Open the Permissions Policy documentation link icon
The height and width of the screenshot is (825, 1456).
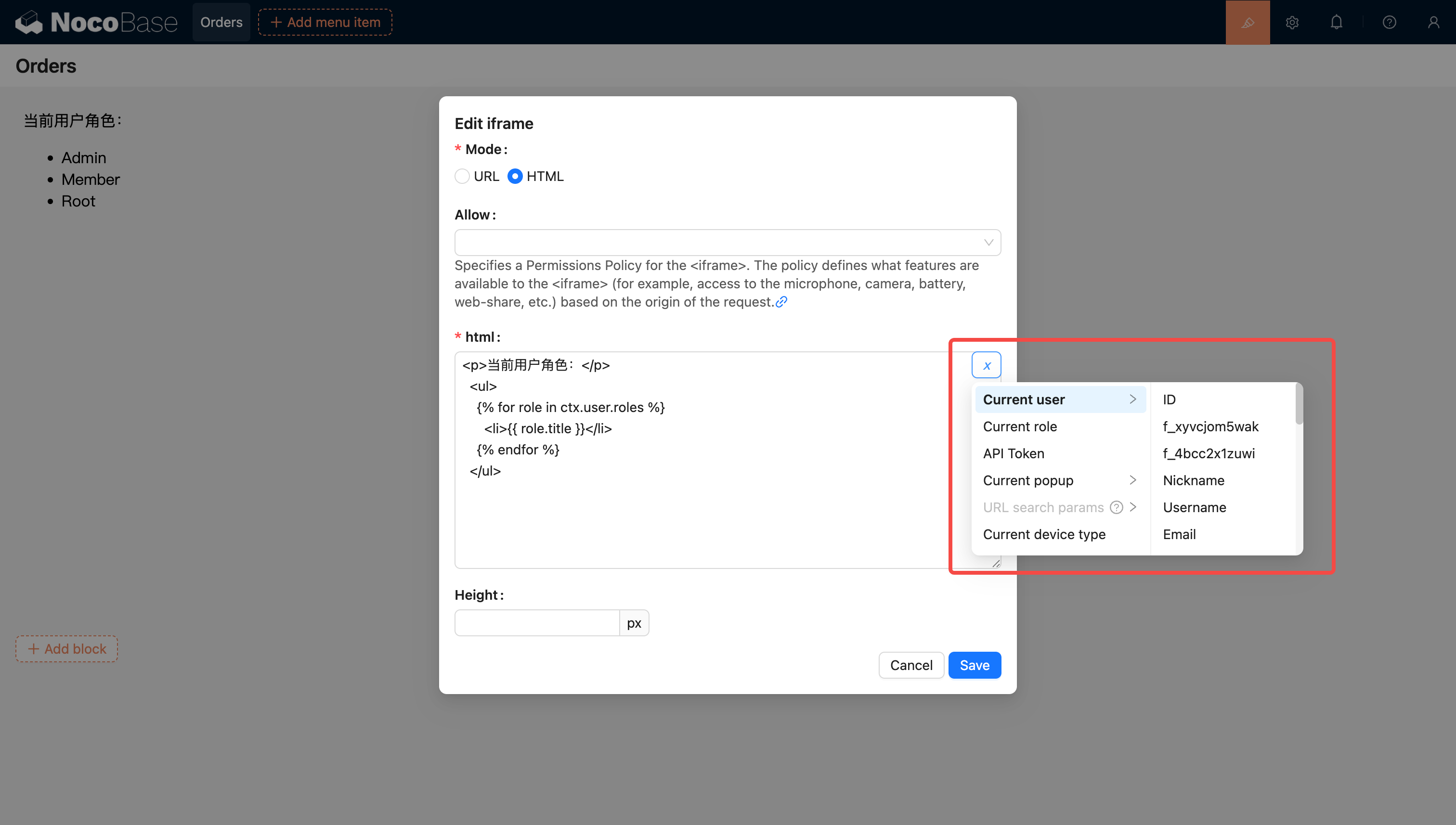[781, 302]
